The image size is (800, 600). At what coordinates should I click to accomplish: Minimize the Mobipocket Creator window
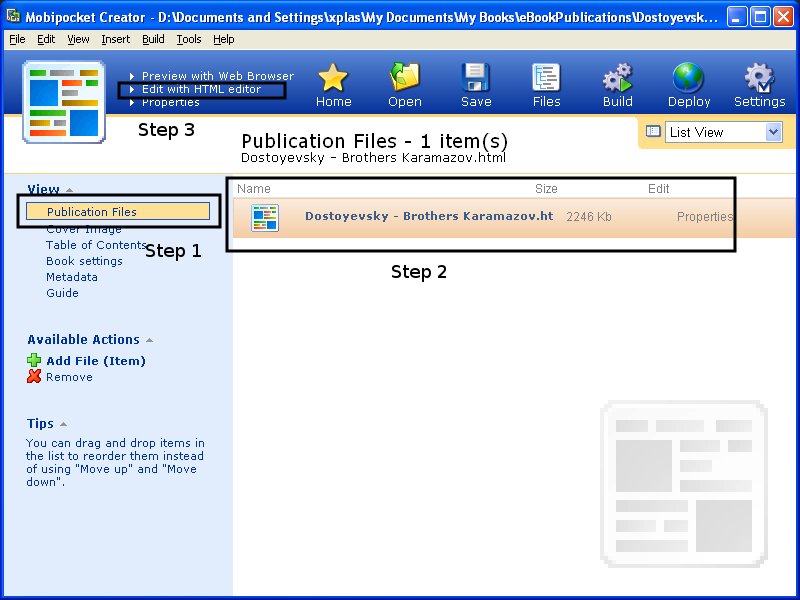click(x=736, y=17)
